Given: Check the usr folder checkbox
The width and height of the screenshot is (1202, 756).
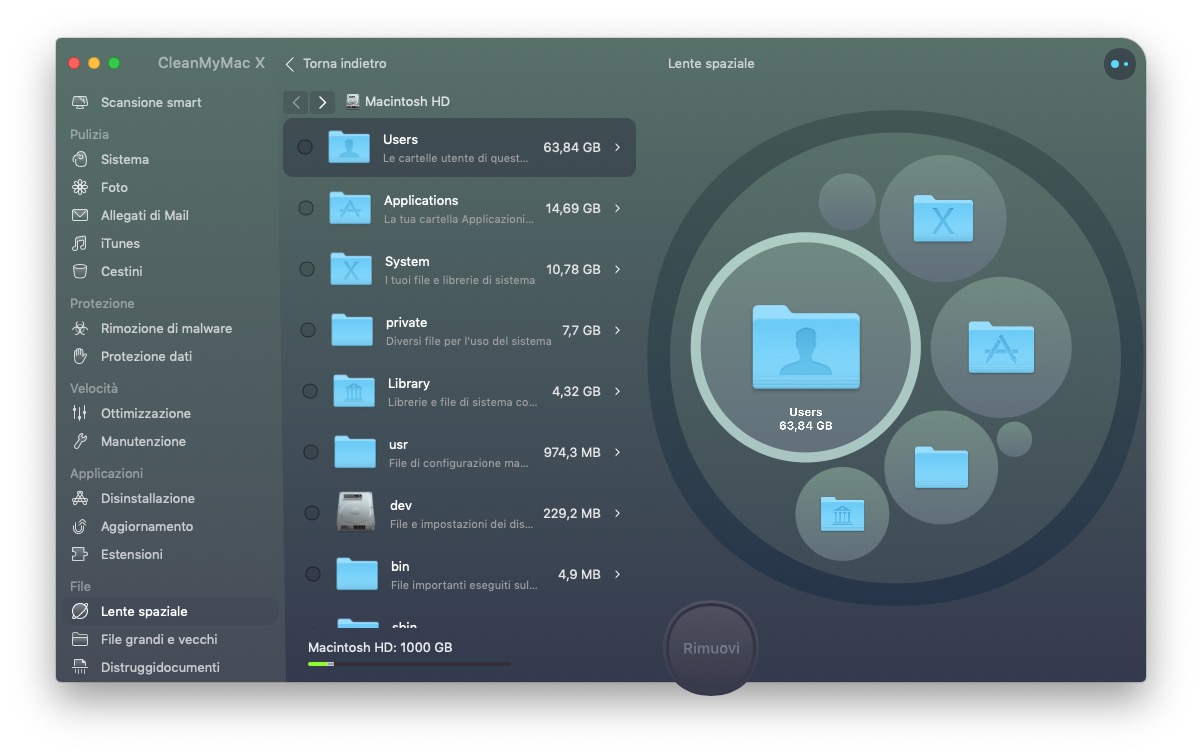Looking at the screenshot, I should 311,453.
